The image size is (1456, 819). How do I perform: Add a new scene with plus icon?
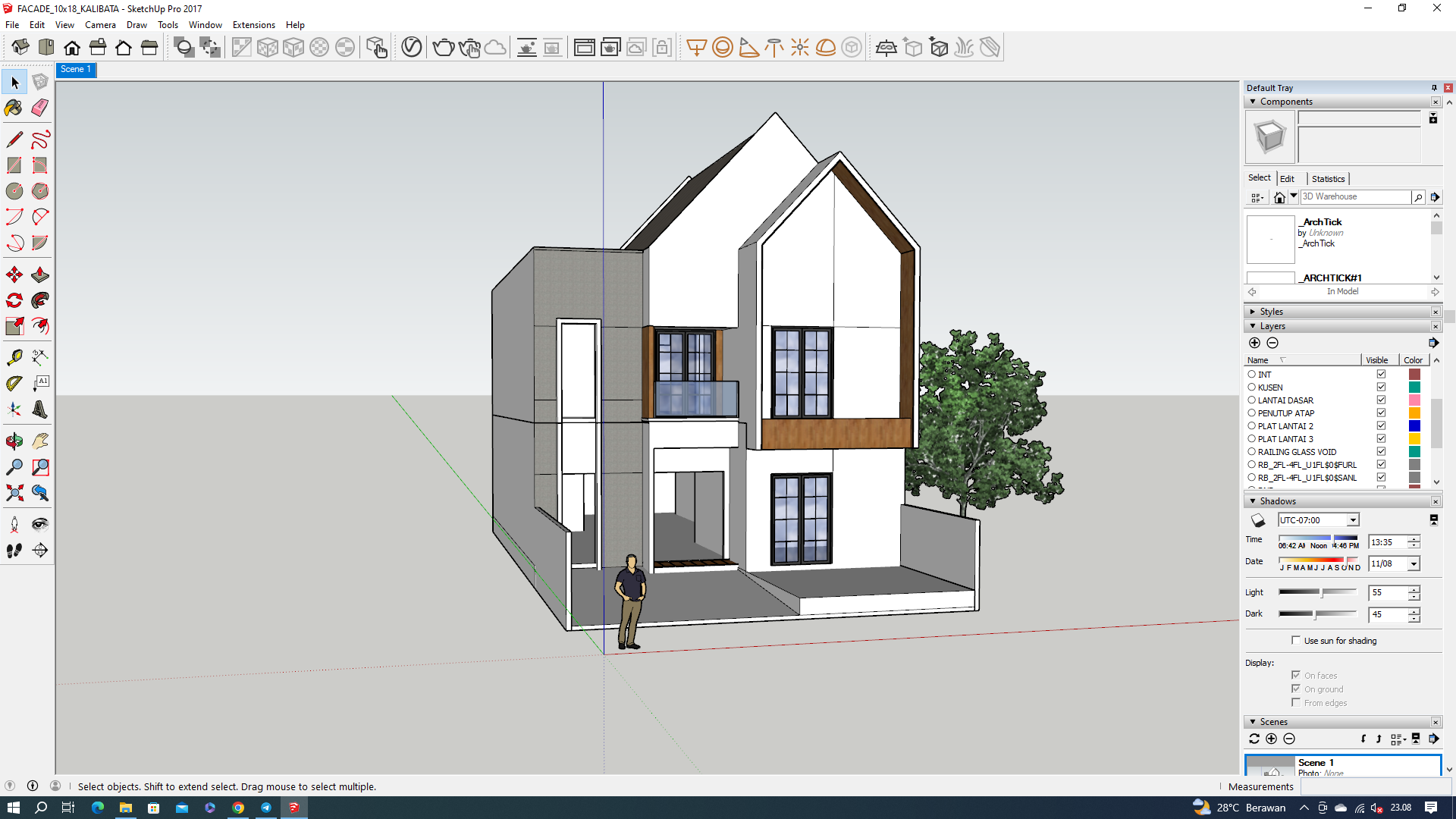1272,739
